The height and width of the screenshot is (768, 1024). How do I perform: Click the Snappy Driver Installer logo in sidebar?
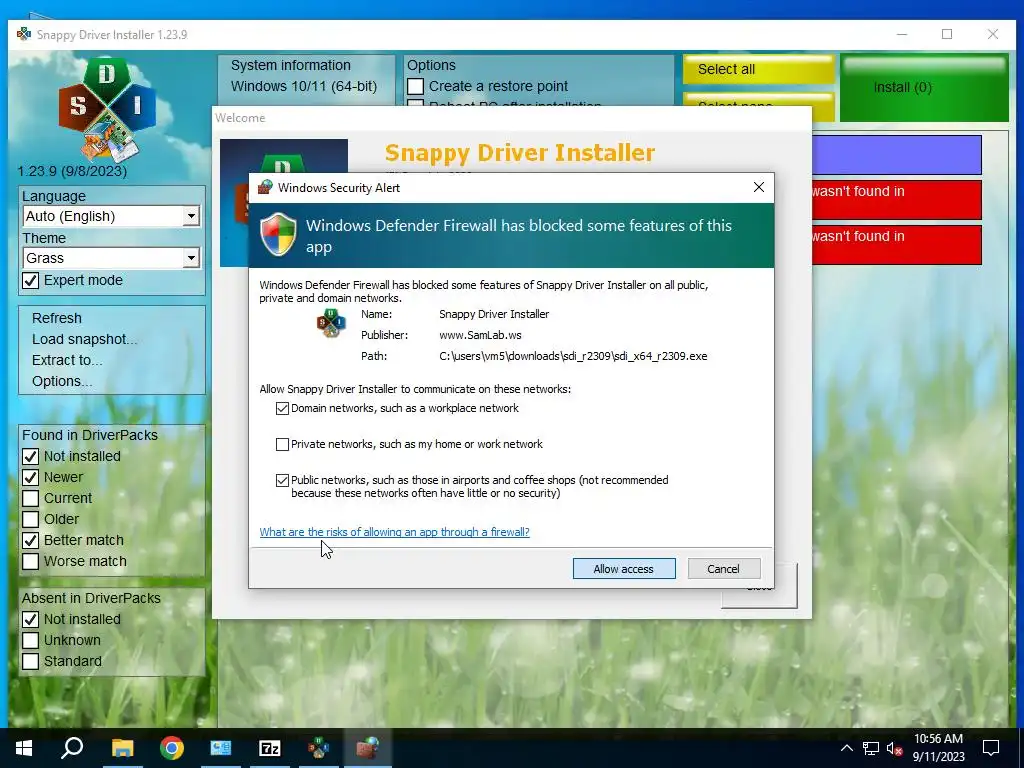pyautogui.click(x=108, y=109)
